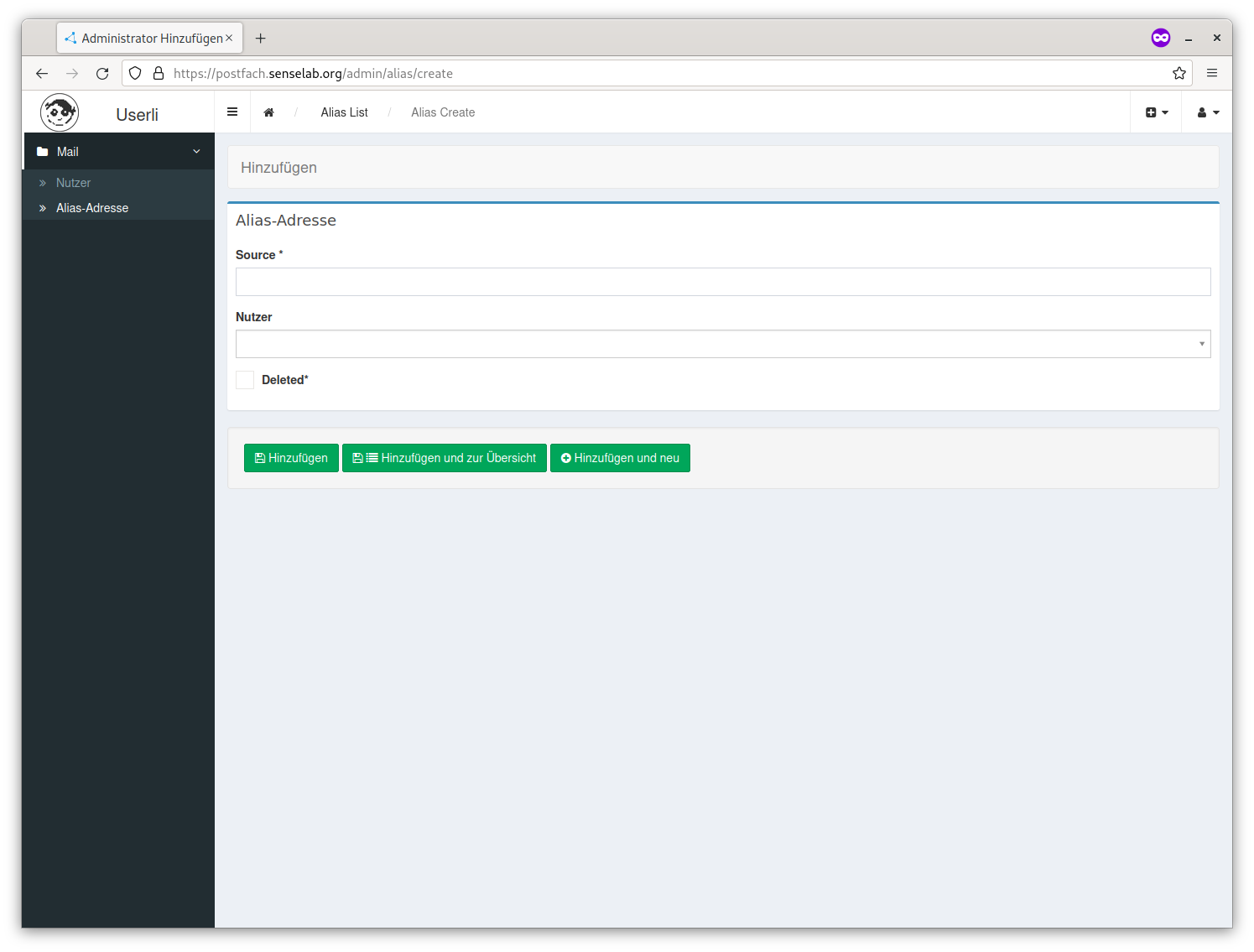This screenshot has height=952, width=1254.
Task: Open a new browser tab
Action: [x=261, y=39]
